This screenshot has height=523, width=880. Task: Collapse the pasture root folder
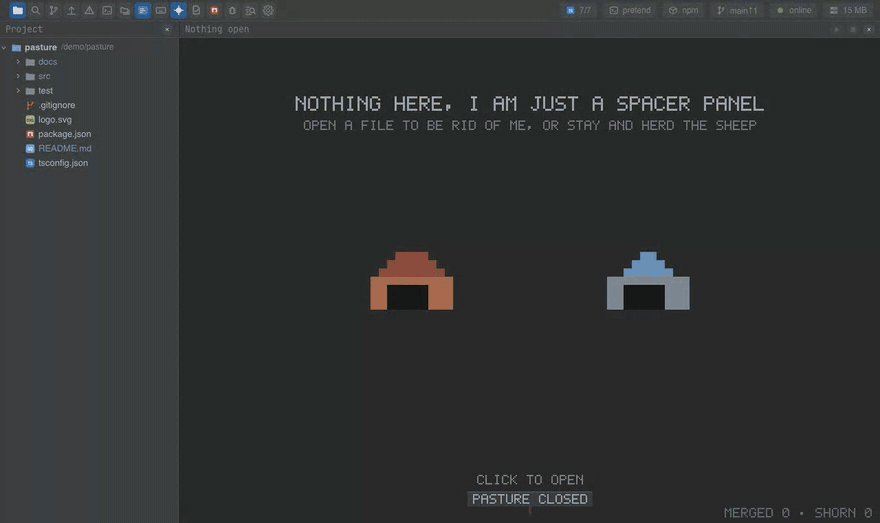pos(4,48)
